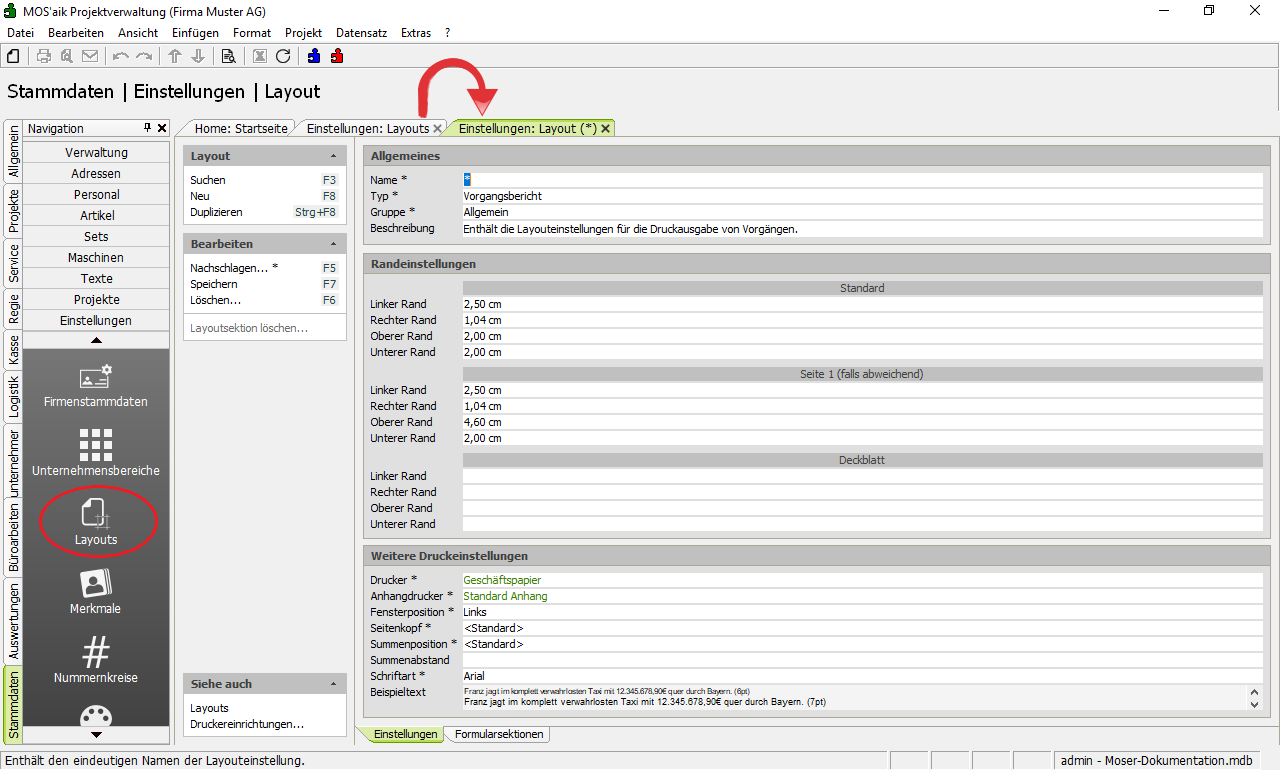Viewport: 1280px width, 770px height.
Task: Click Suchen in the Layout panel
Action: [208, 180]
